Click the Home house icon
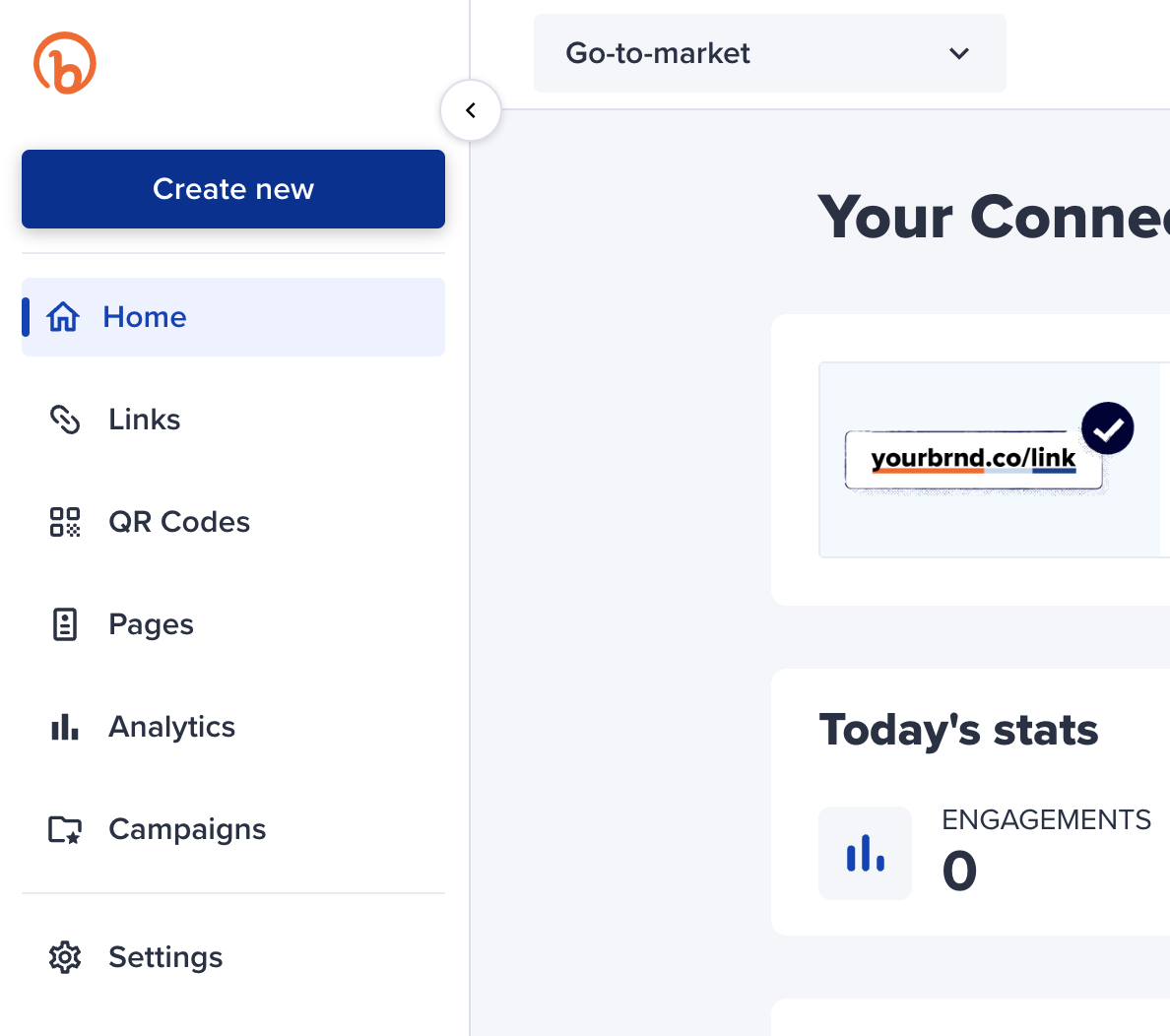The height and width of the screenshot is (1036, 1170). pos(63,316)
